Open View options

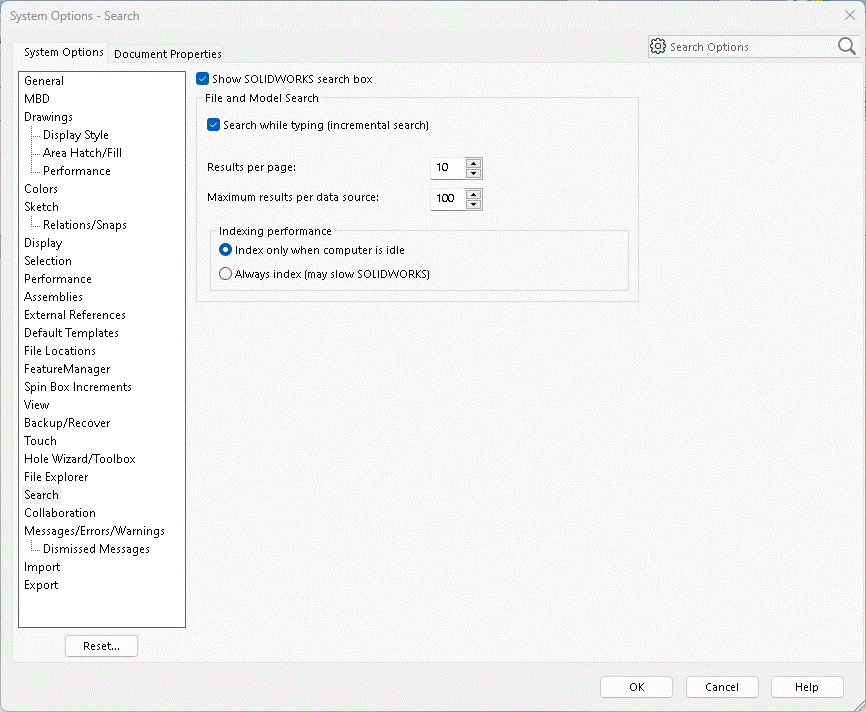(x=36, y=405)
